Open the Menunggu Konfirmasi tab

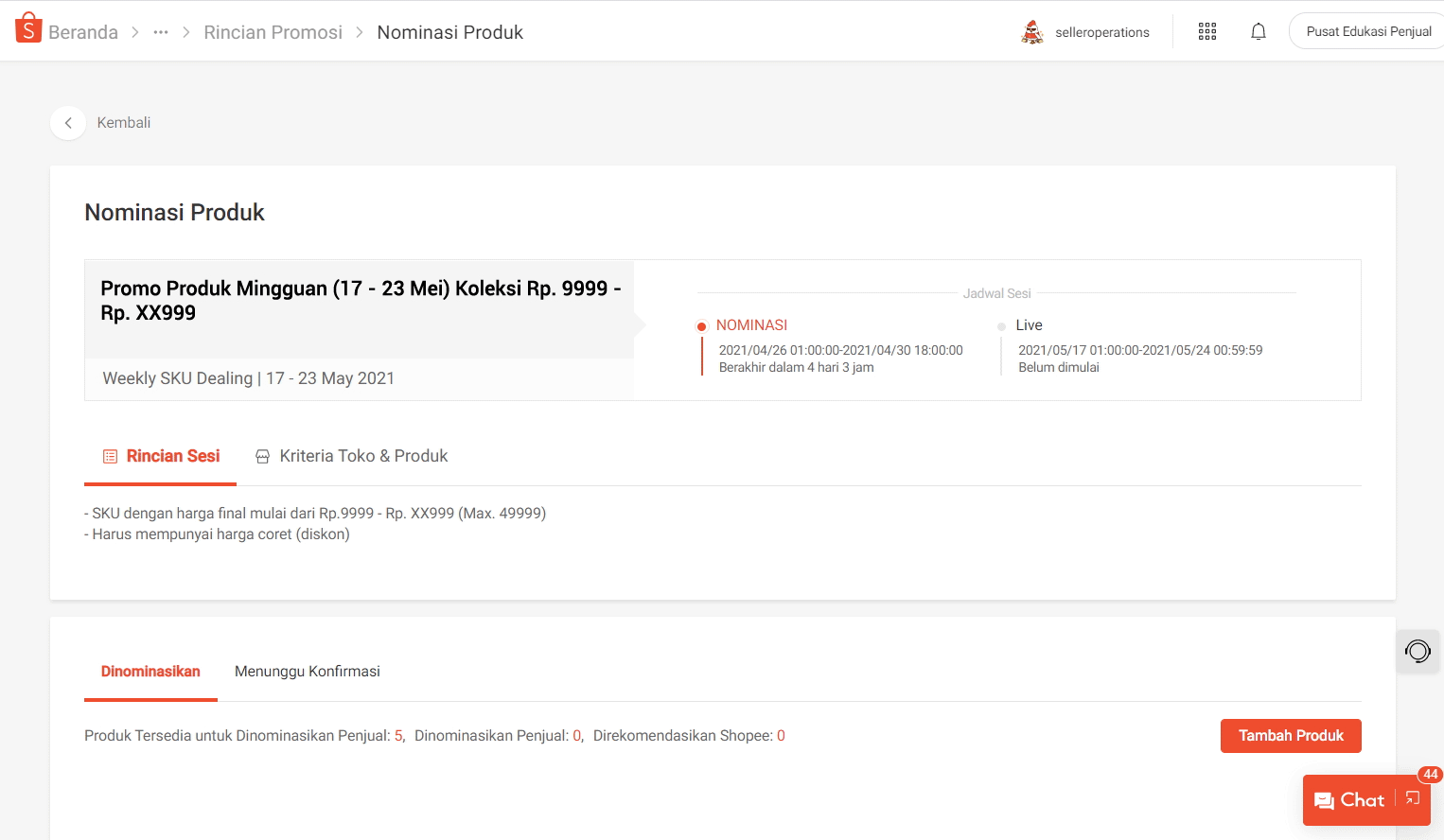(307, 672)
